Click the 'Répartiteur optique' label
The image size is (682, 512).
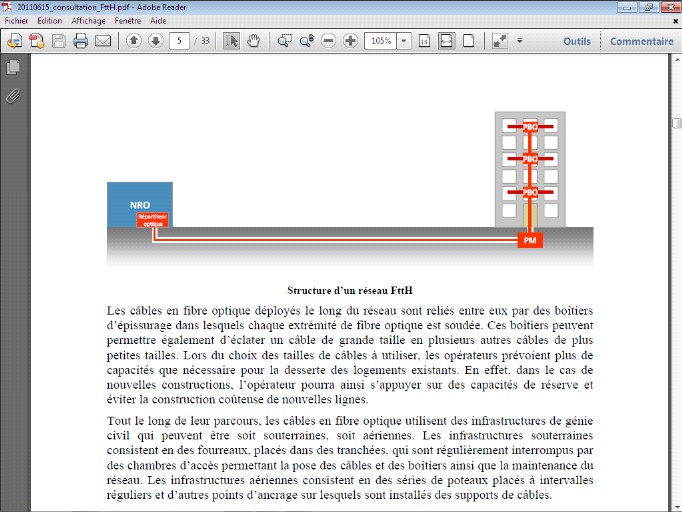153,220
